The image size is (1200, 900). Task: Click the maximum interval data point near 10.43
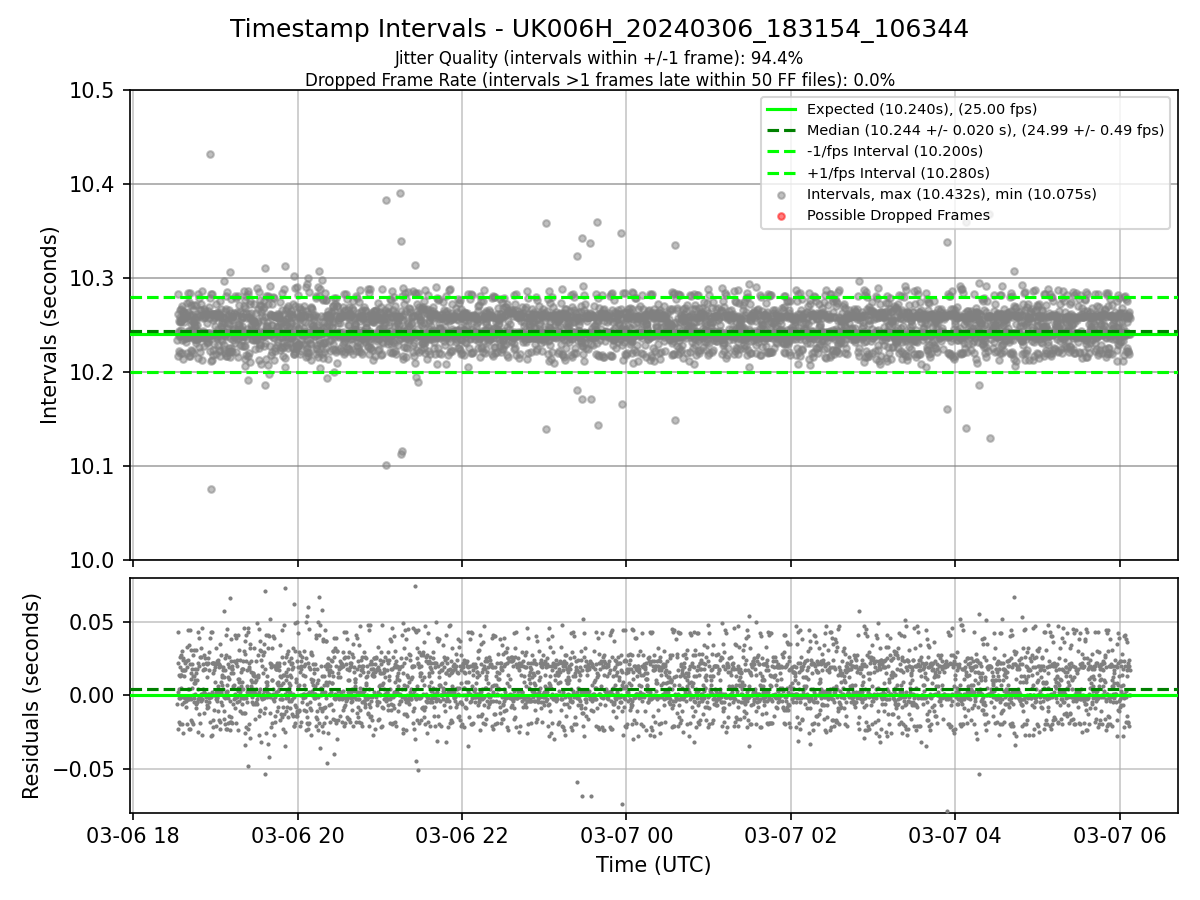pos(210,154)
